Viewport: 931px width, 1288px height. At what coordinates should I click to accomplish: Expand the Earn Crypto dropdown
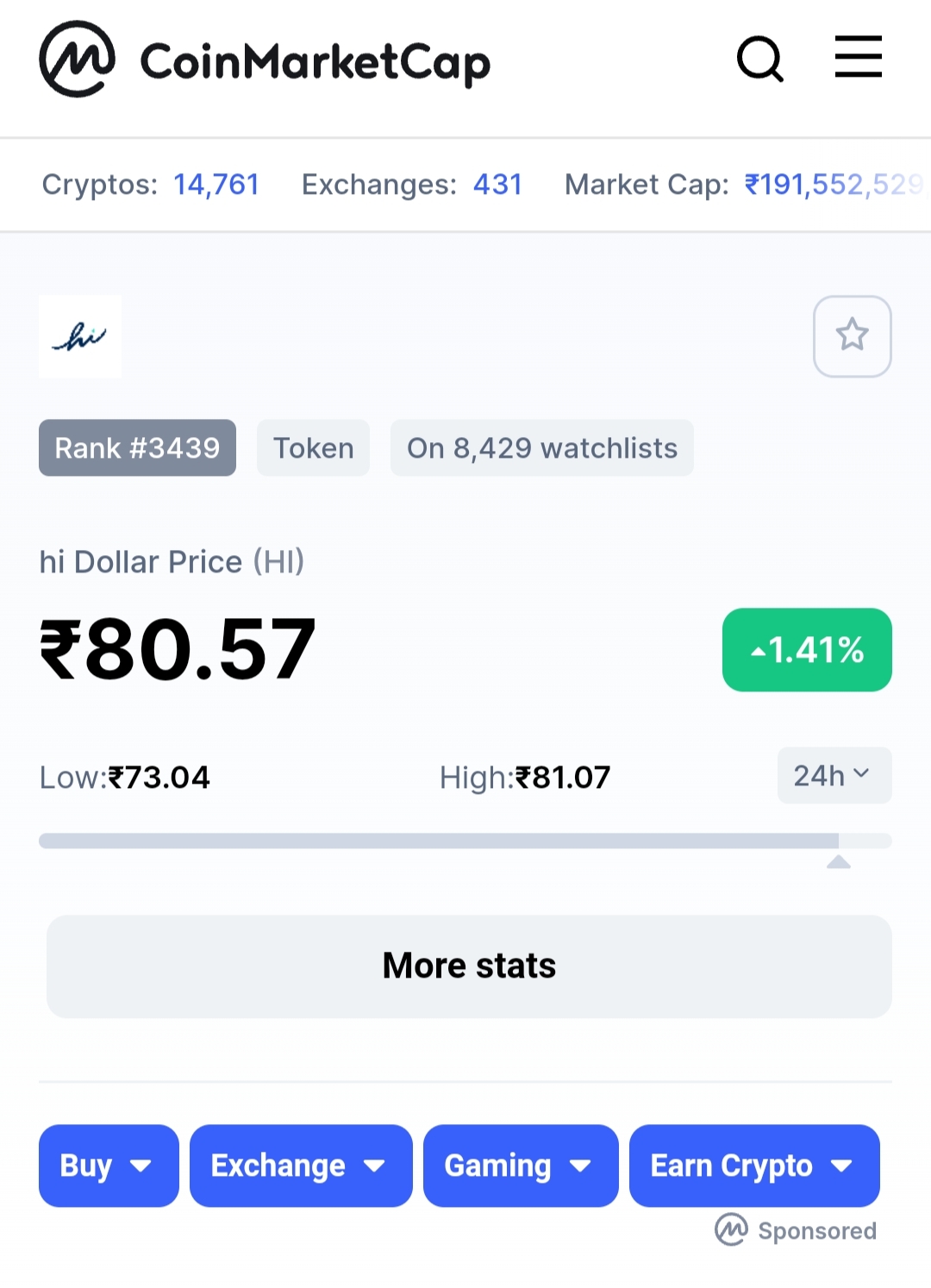point(754,1166)
